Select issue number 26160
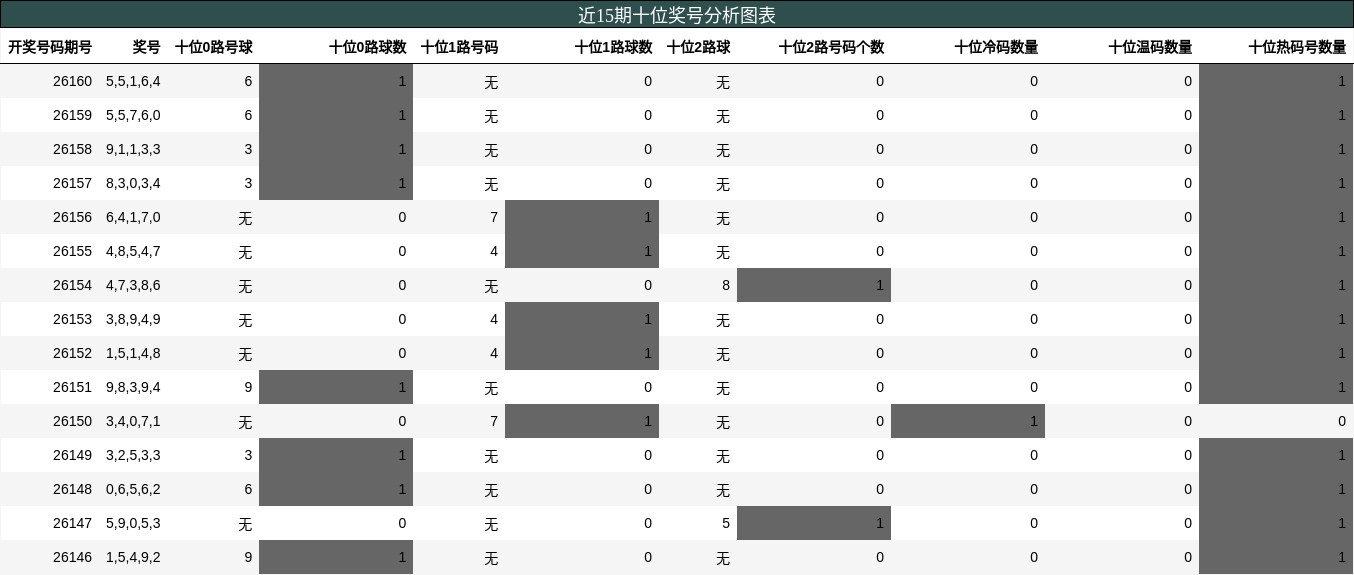Viewport: 1354px width, 575px height. [x=72, y=81]
